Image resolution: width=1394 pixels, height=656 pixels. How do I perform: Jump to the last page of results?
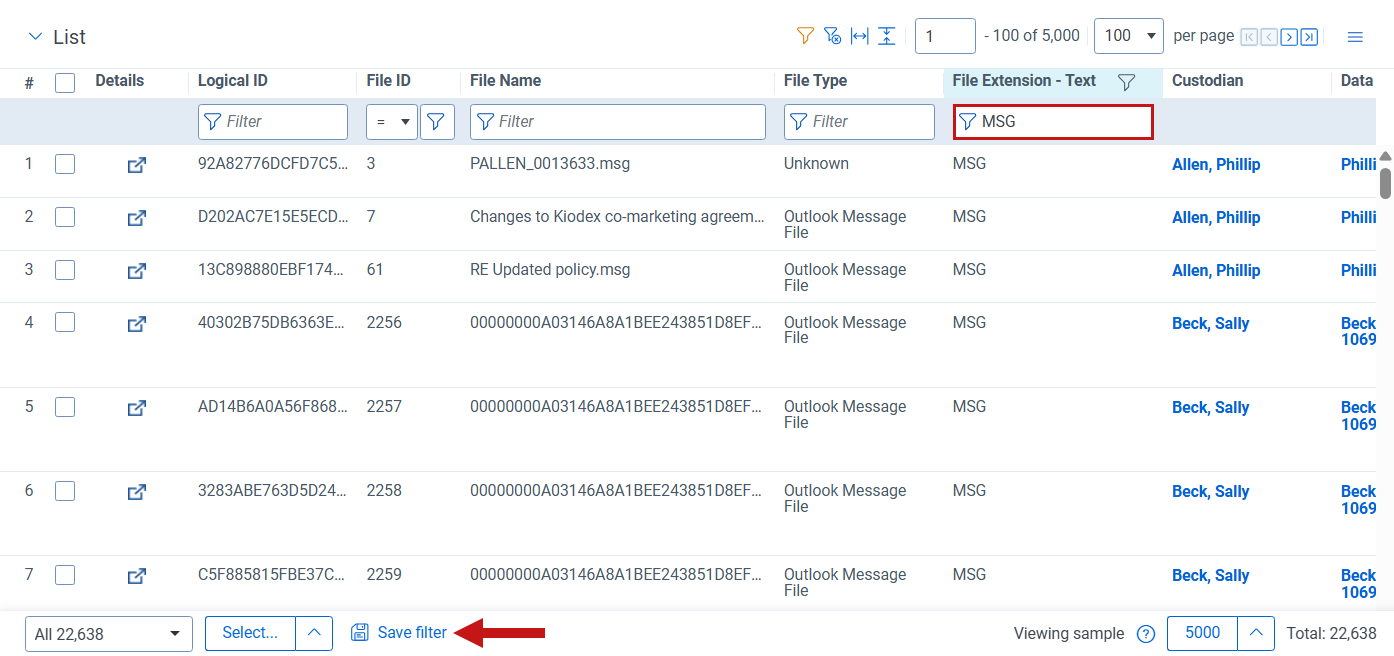[1309, 37]
